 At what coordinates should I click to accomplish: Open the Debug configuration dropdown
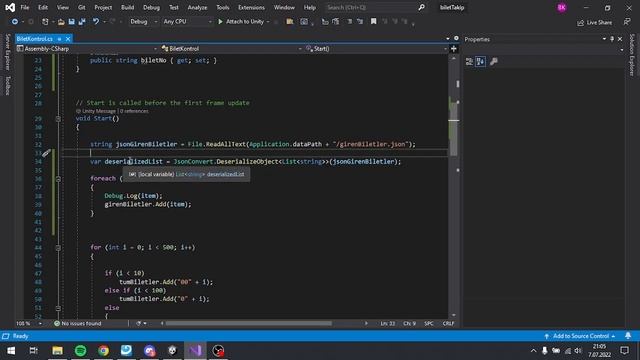pos(144,22)
